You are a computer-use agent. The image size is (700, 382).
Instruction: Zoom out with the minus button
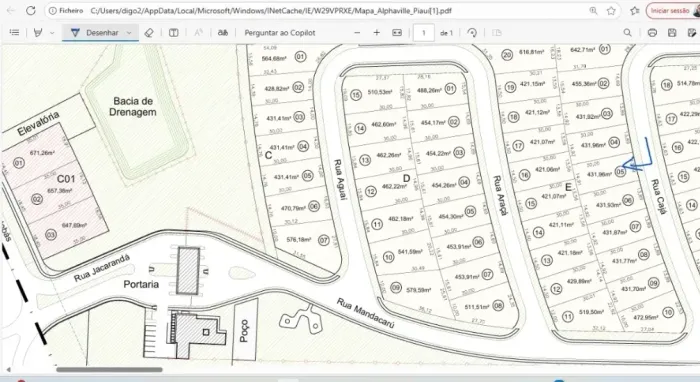(357, 33)
